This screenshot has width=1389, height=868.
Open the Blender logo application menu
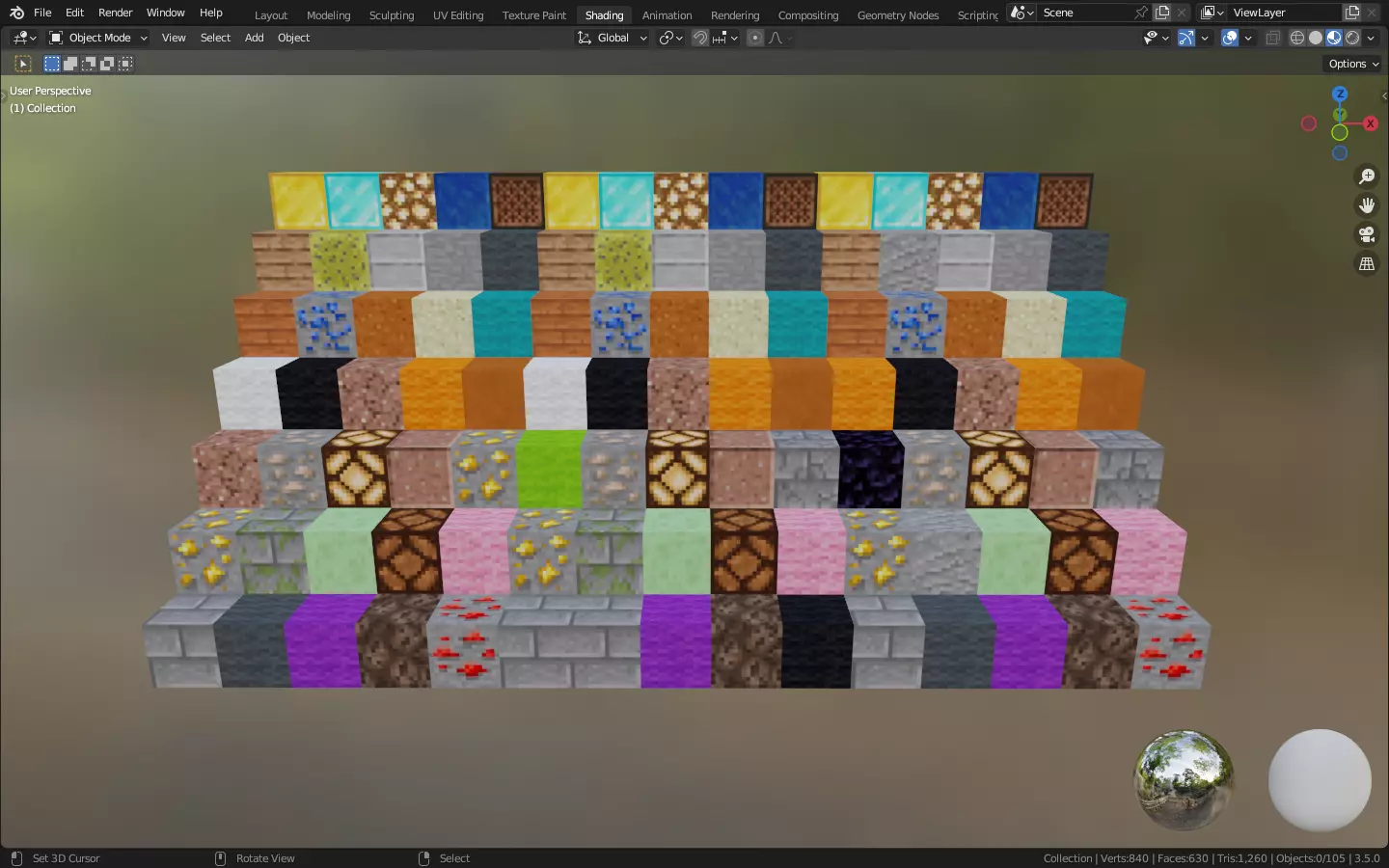(x=16, y=13)
